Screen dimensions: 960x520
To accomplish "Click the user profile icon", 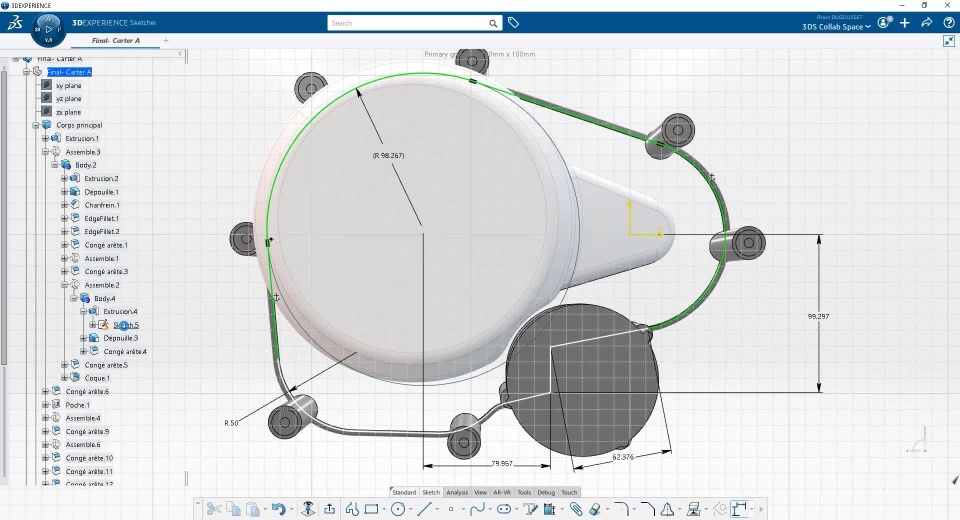I will [884, 23].
